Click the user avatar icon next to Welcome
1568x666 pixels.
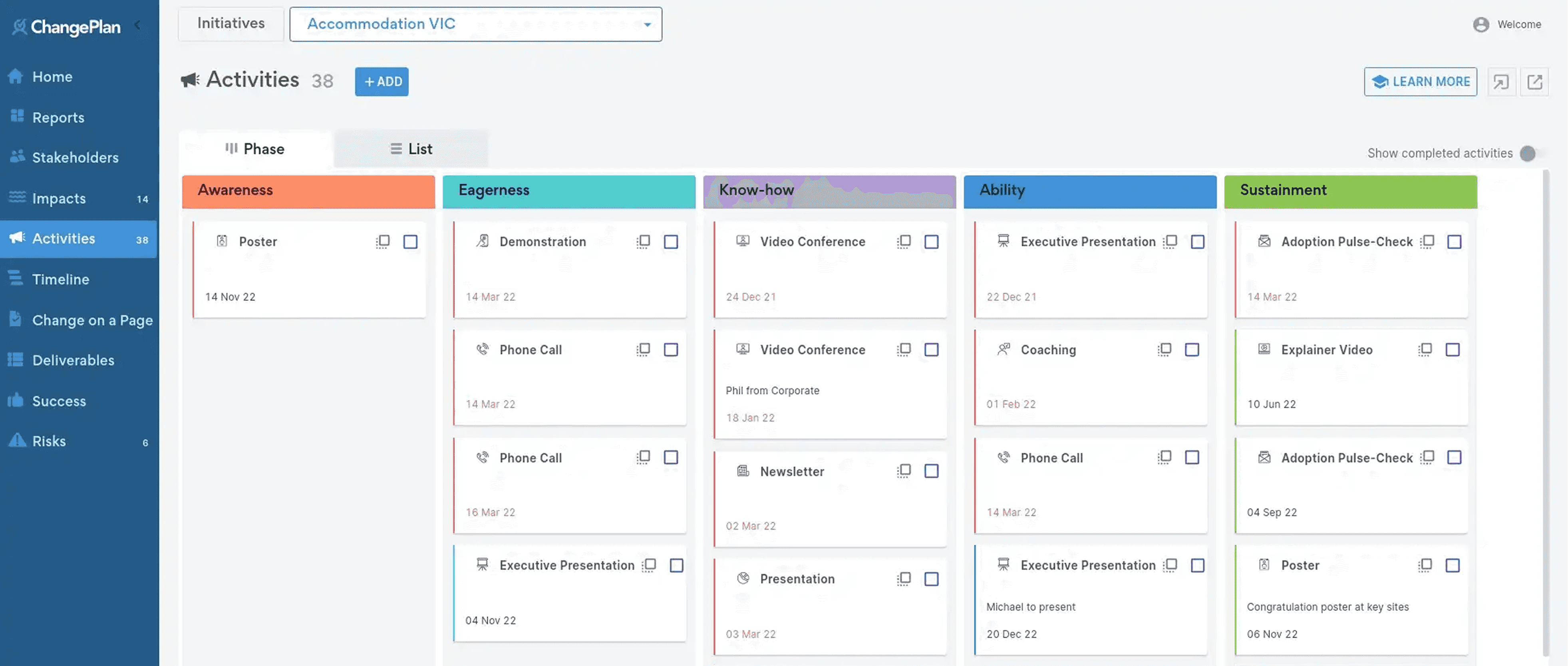[x=1481, y=24]
